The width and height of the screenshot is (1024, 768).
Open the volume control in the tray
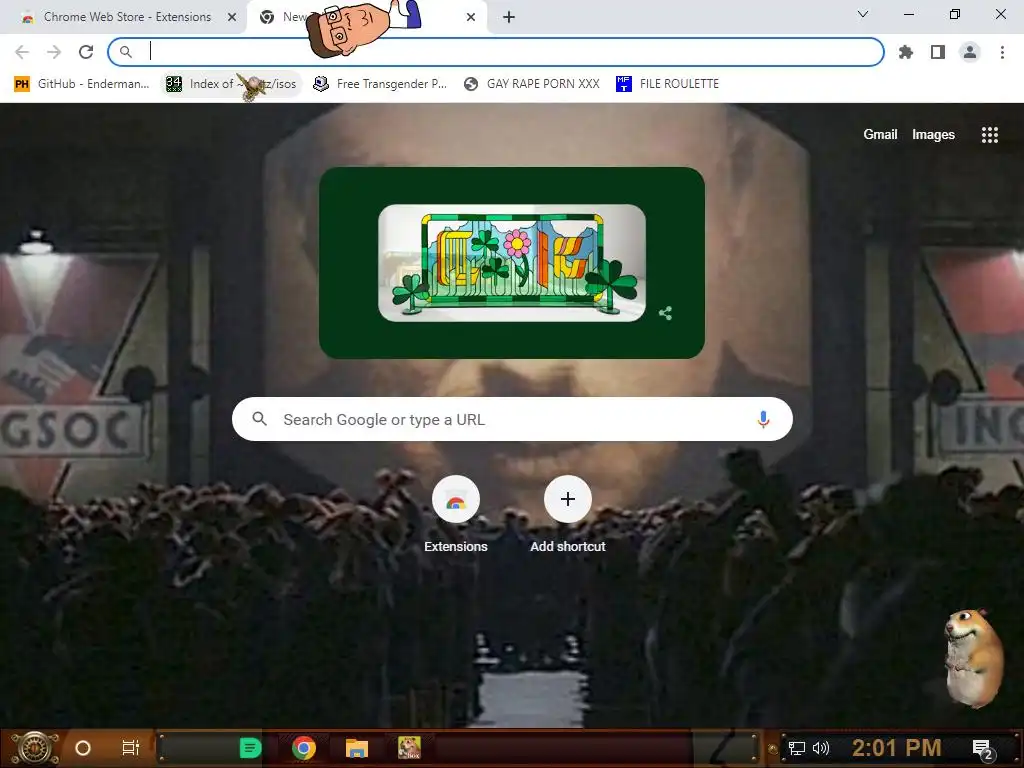[821, 748]
